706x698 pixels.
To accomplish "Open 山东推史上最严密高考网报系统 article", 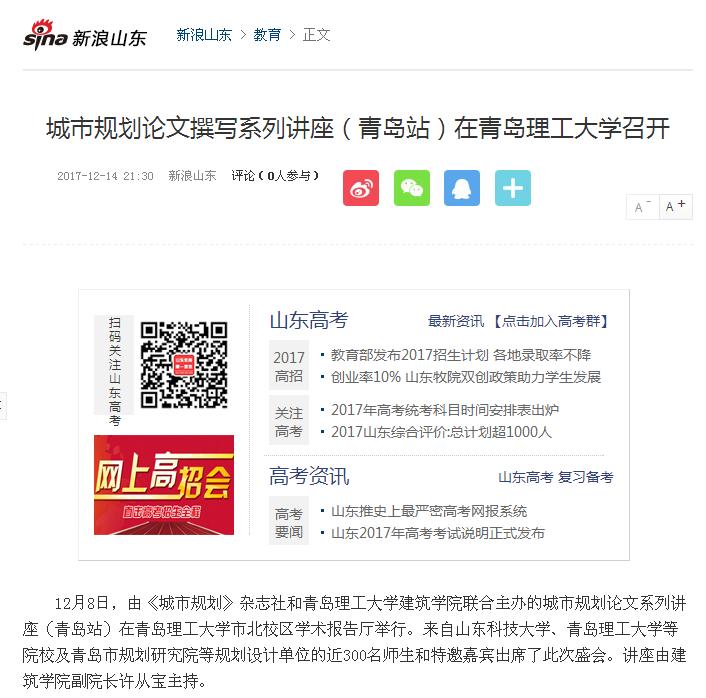I will pos(429,511).
